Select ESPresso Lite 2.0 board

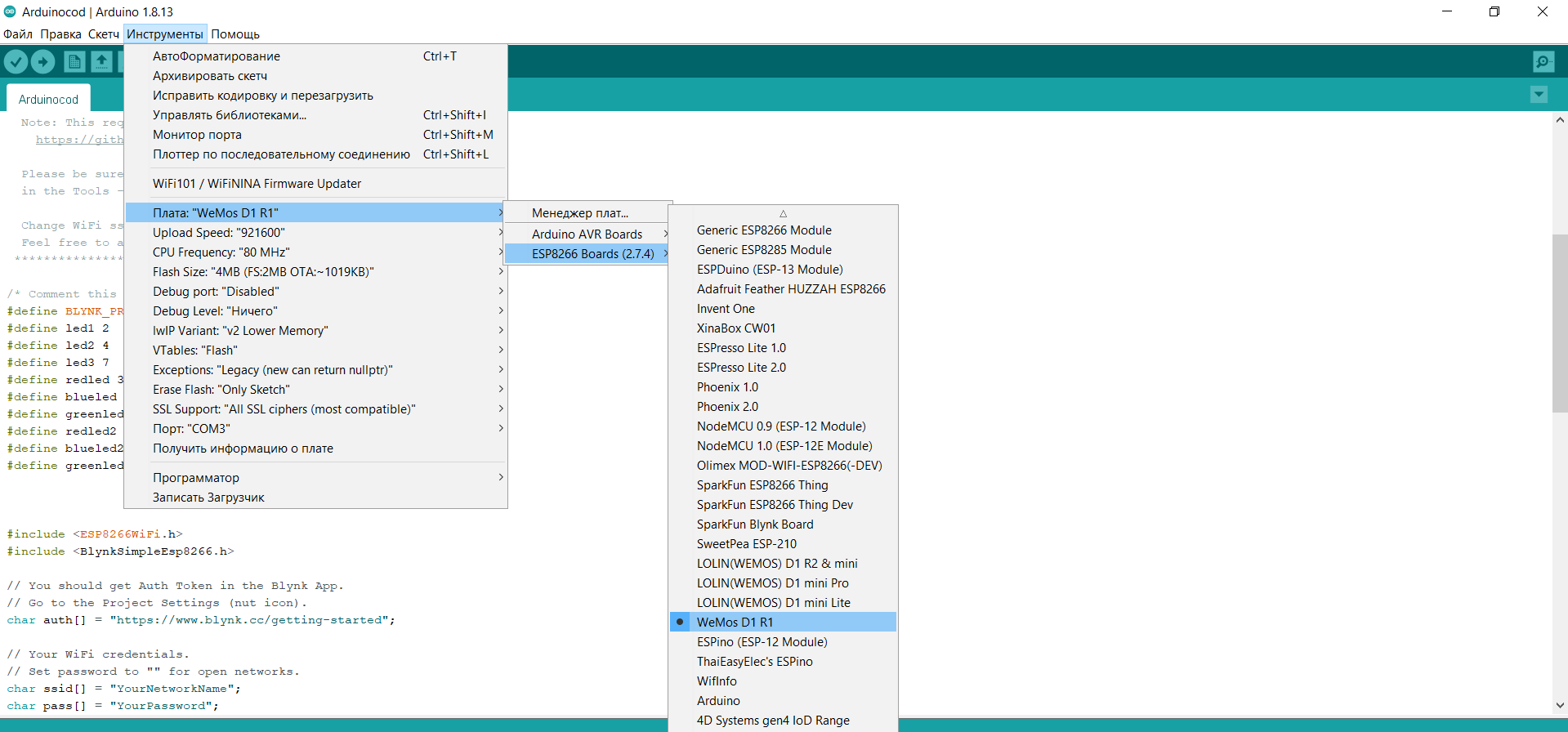tap(783, 368)
